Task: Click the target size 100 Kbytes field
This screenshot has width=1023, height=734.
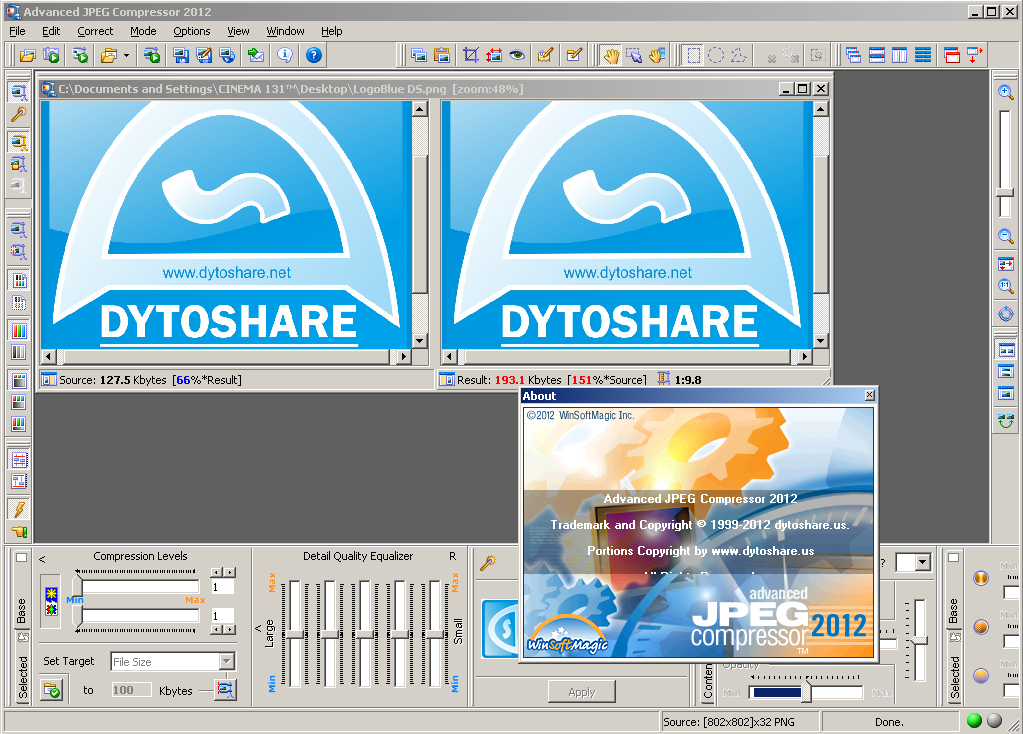Action: tap(130, 690)
